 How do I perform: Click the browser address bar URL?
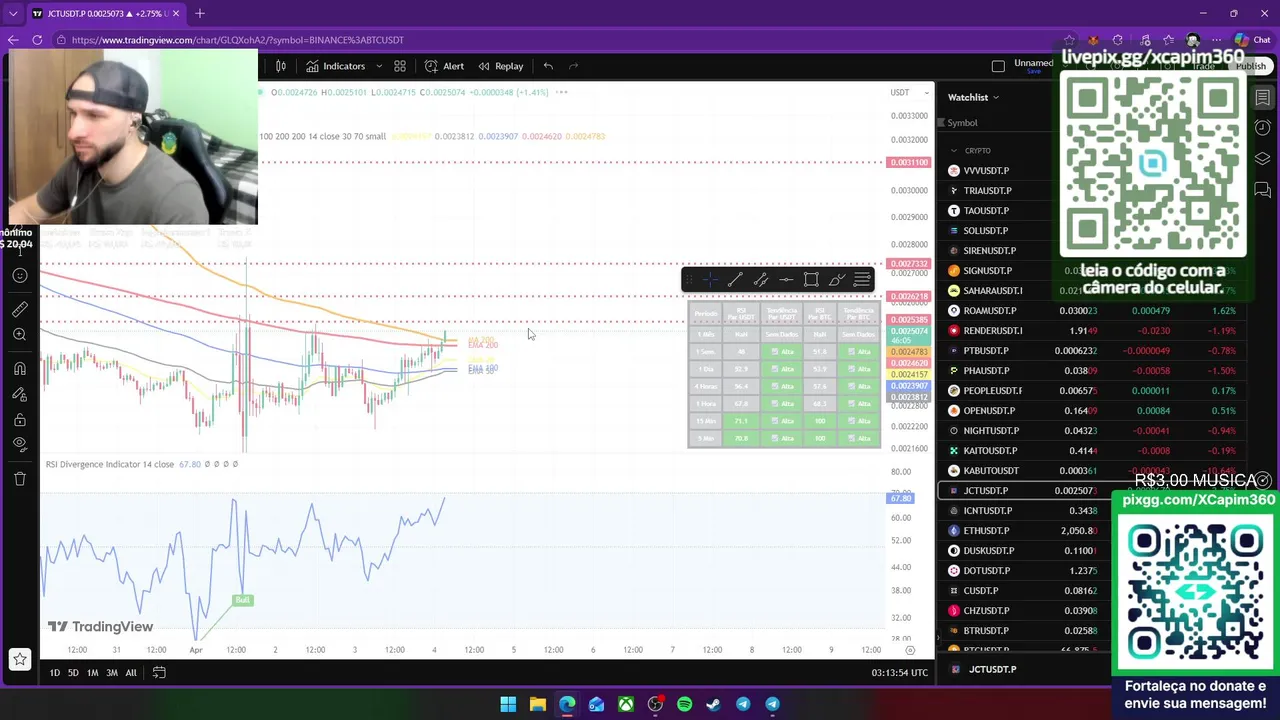(238, 40)
